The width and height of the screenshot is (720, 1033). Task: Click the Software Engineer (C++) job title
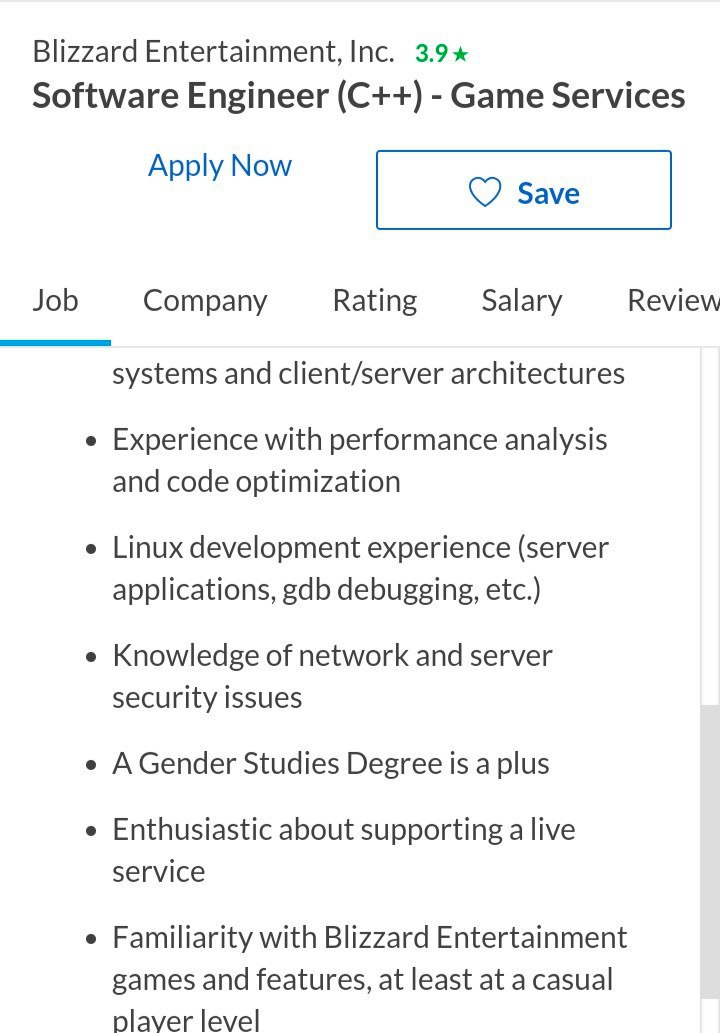[x=359, y=96]
